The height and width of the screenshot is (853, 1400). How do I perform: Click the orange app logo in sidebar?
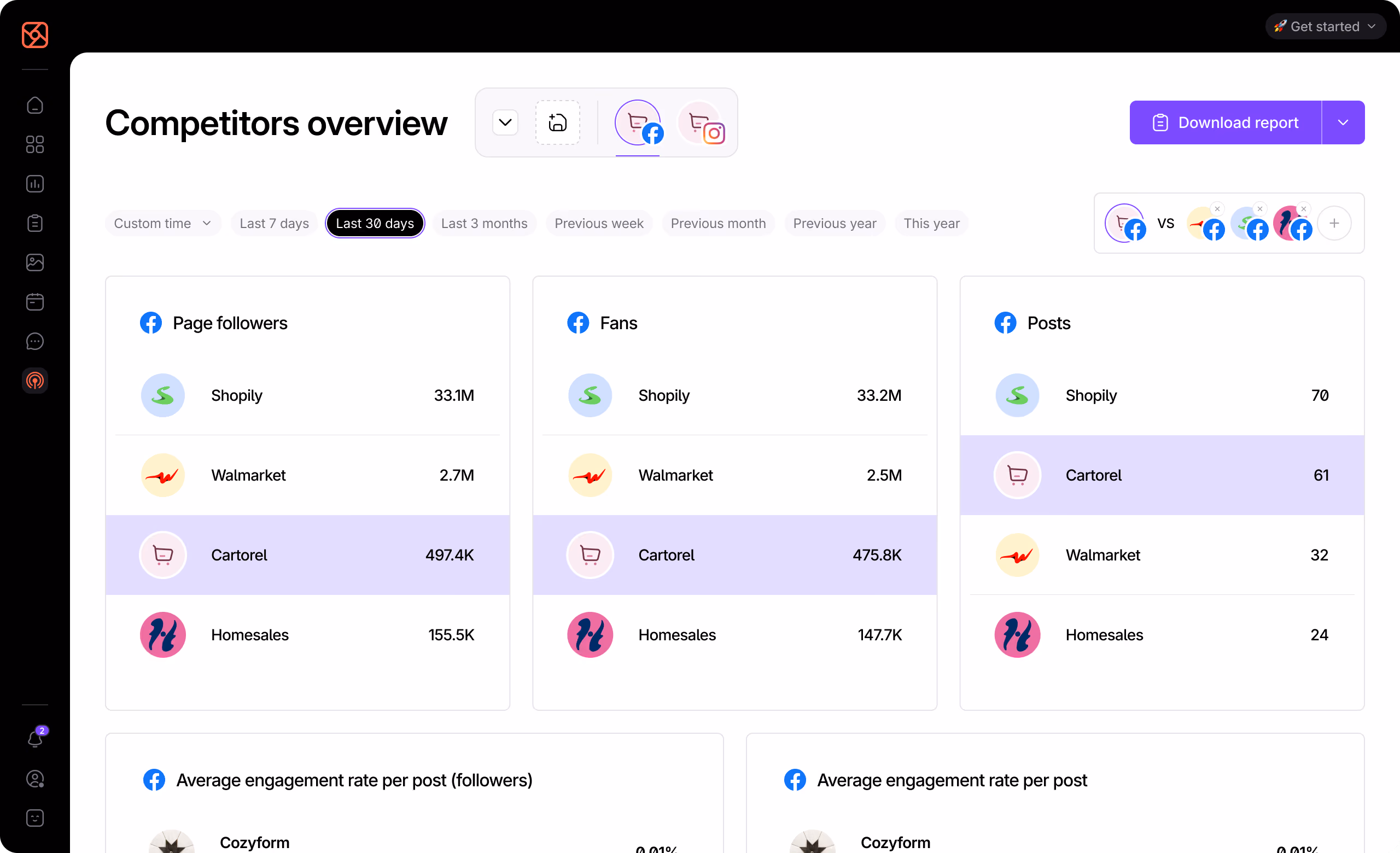coord(34,35)
